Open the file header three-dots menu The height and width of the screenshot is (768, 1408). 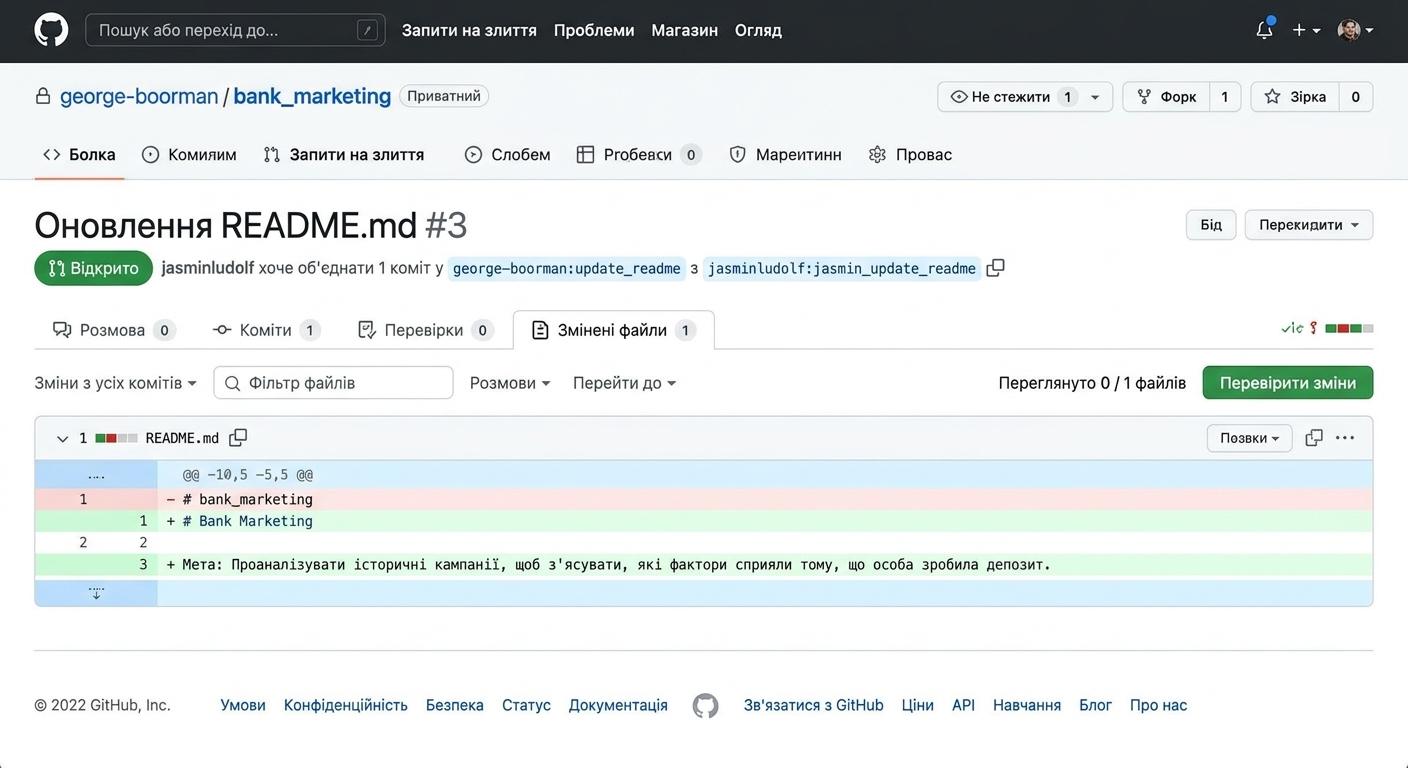[1345, 438]
